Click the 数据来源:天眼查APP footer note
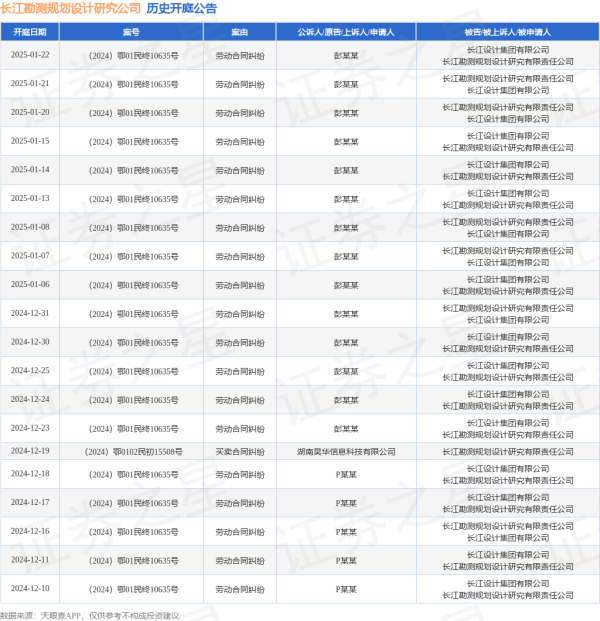The image size is (600, 621). click(90, 616)
